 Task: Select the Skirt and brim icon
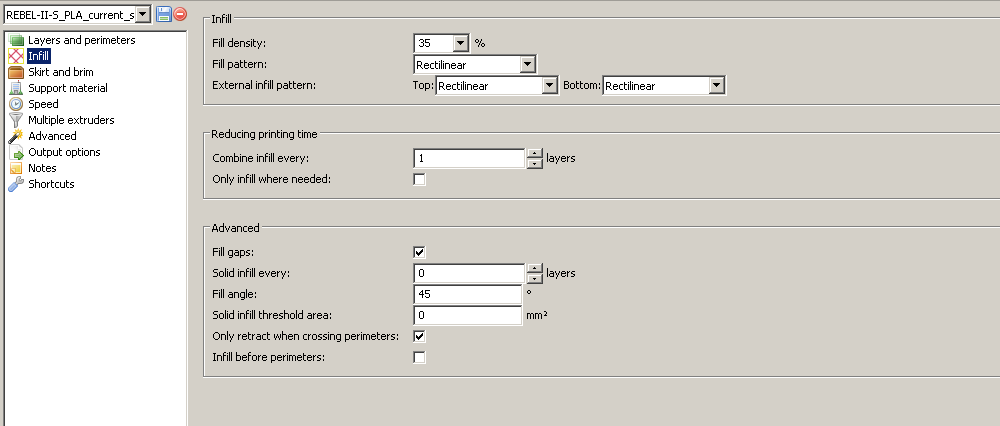16,72
